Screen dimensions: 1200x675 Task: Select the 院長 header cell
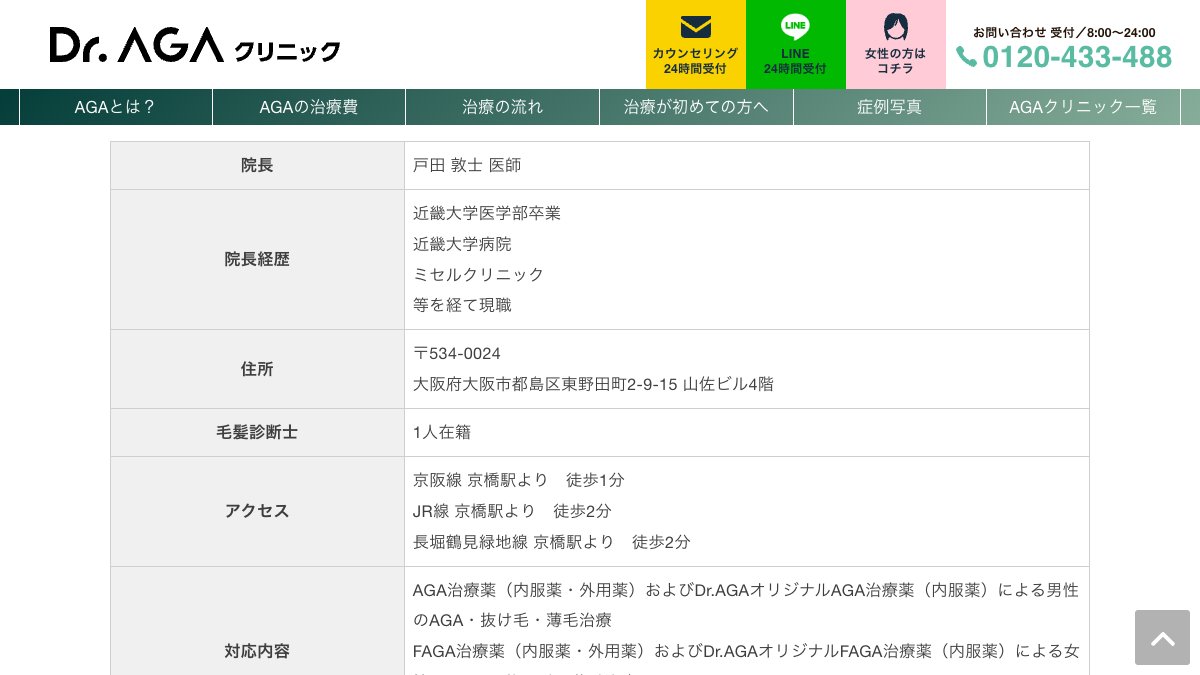coord(257,165)
